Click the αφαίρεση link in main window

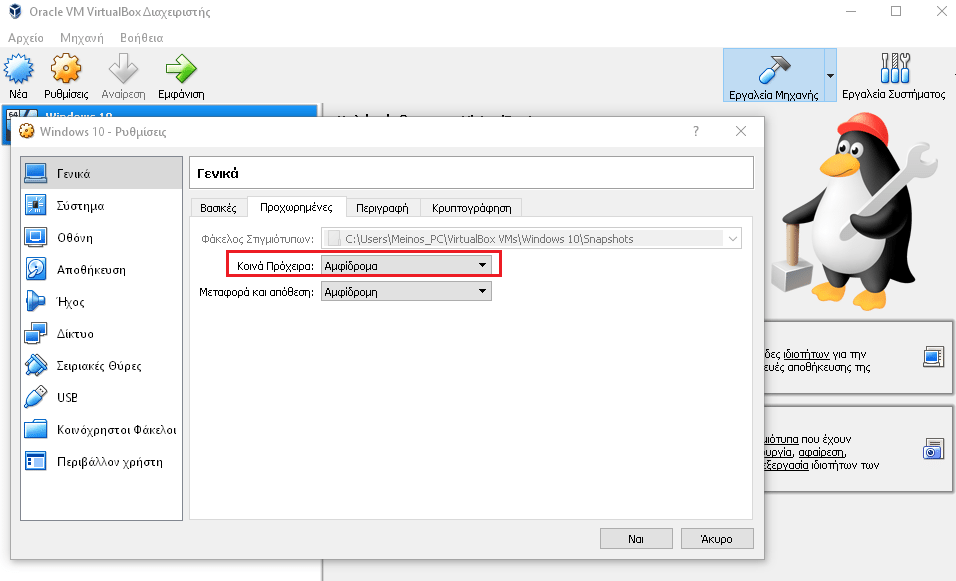point(821,452)
